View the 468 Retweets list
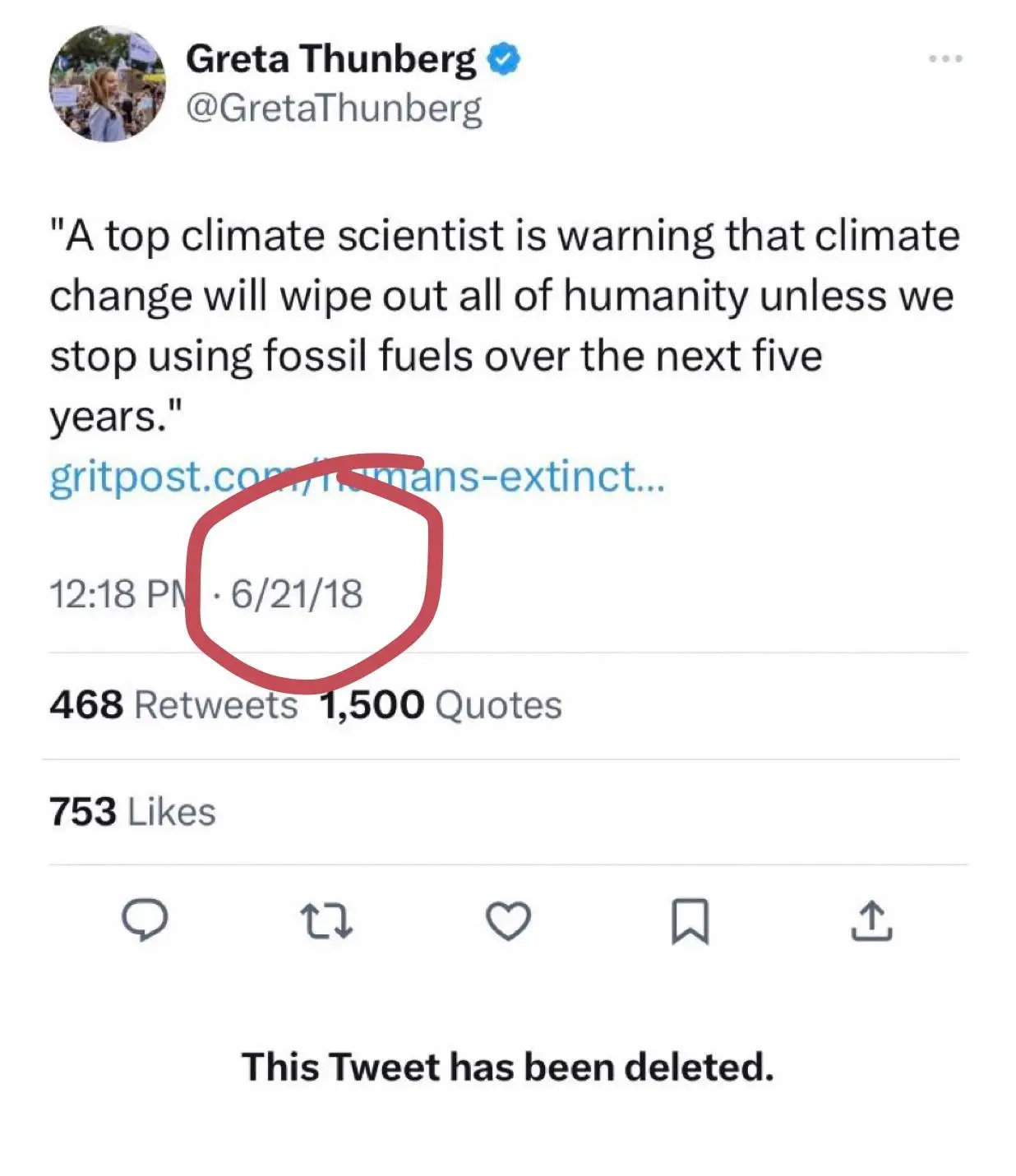 coord(173,705)
